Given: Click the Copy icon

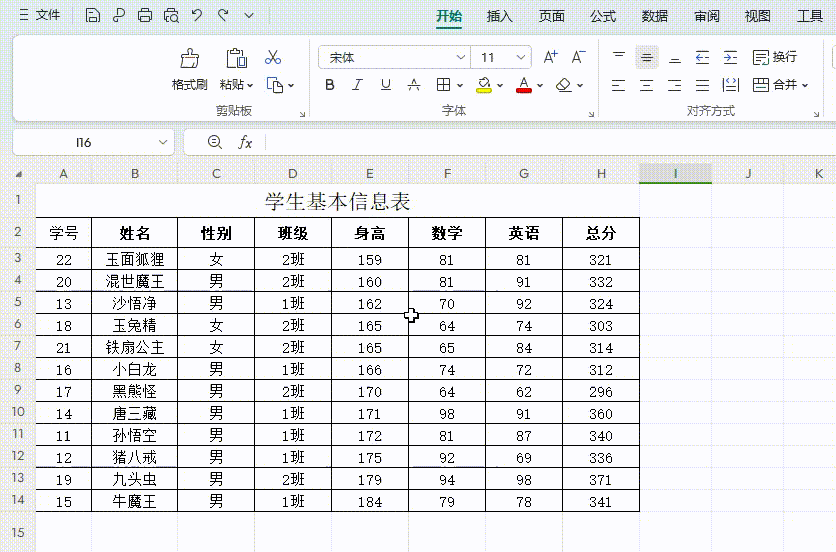Looking at the screenshot, I should tap(275, 85).
